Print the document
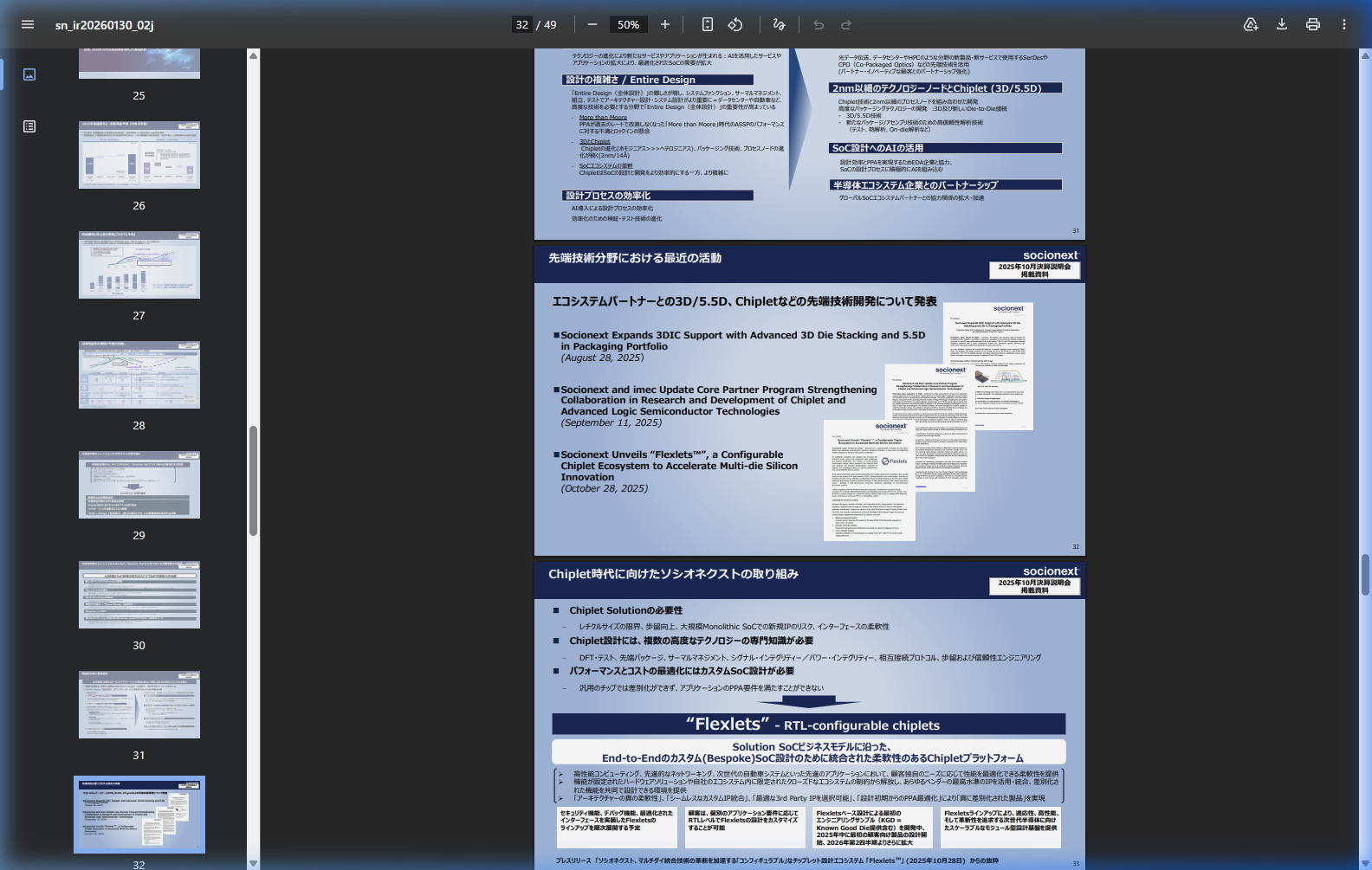 [1313, 24]
